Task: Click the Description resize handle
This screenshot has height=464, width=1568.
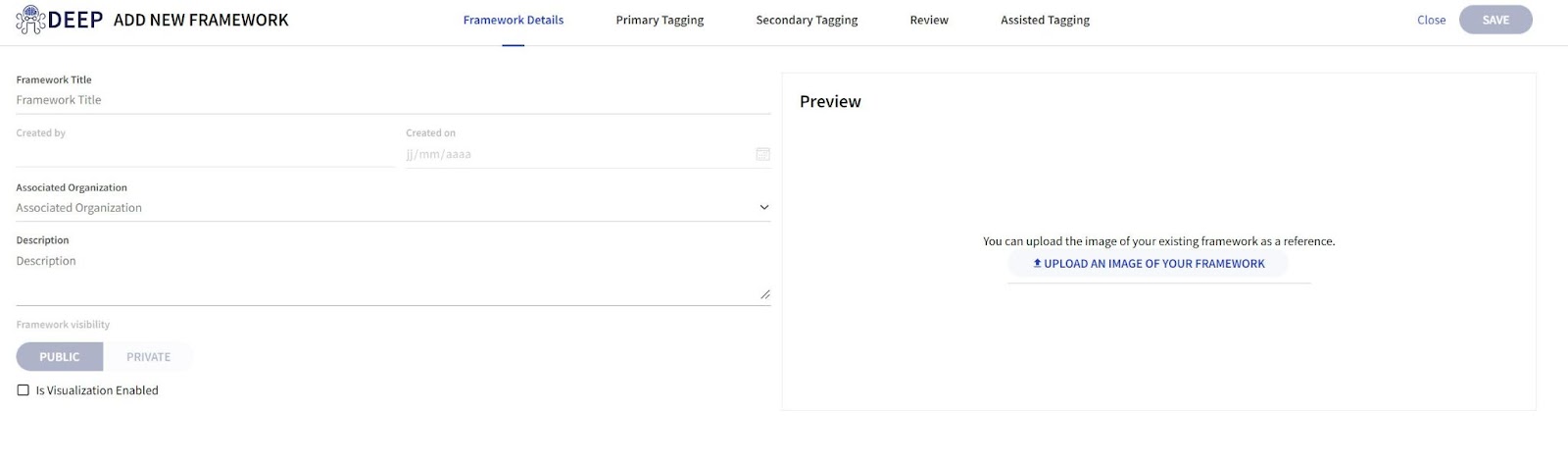Action: click(x=764, y=294)
